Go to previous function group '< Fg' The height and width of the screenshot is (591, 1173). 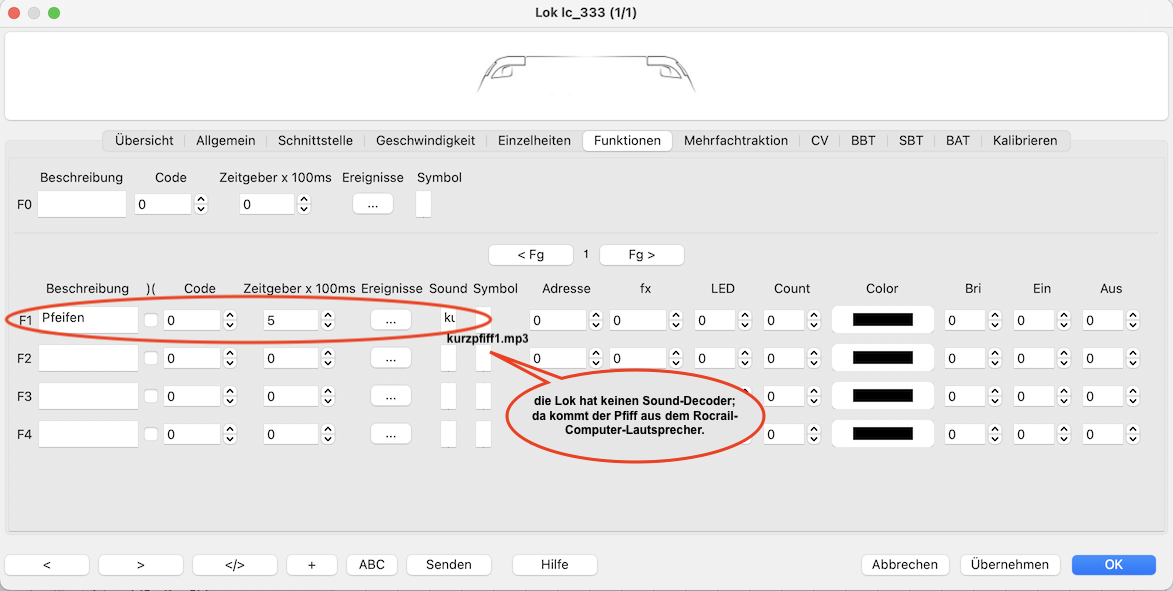coord(530,255)
